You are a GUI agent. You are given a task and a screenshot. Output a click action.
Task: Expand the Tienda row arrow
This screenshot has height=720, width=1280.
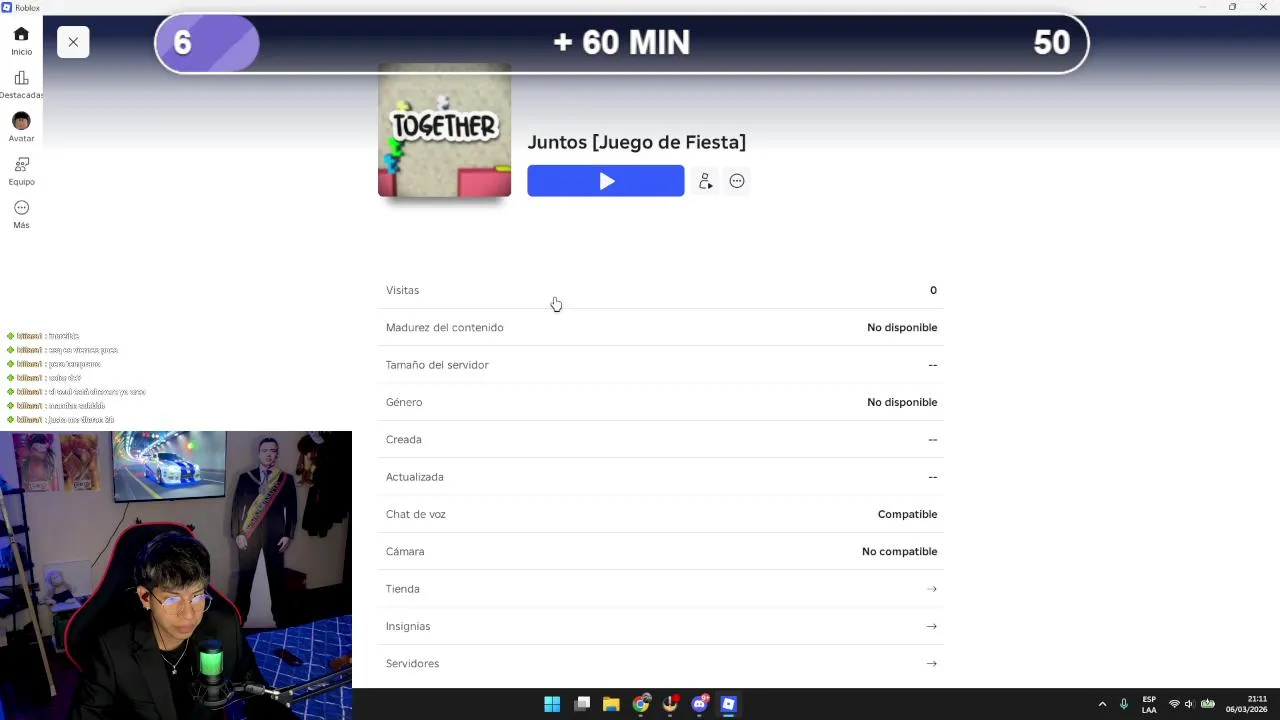931,589
